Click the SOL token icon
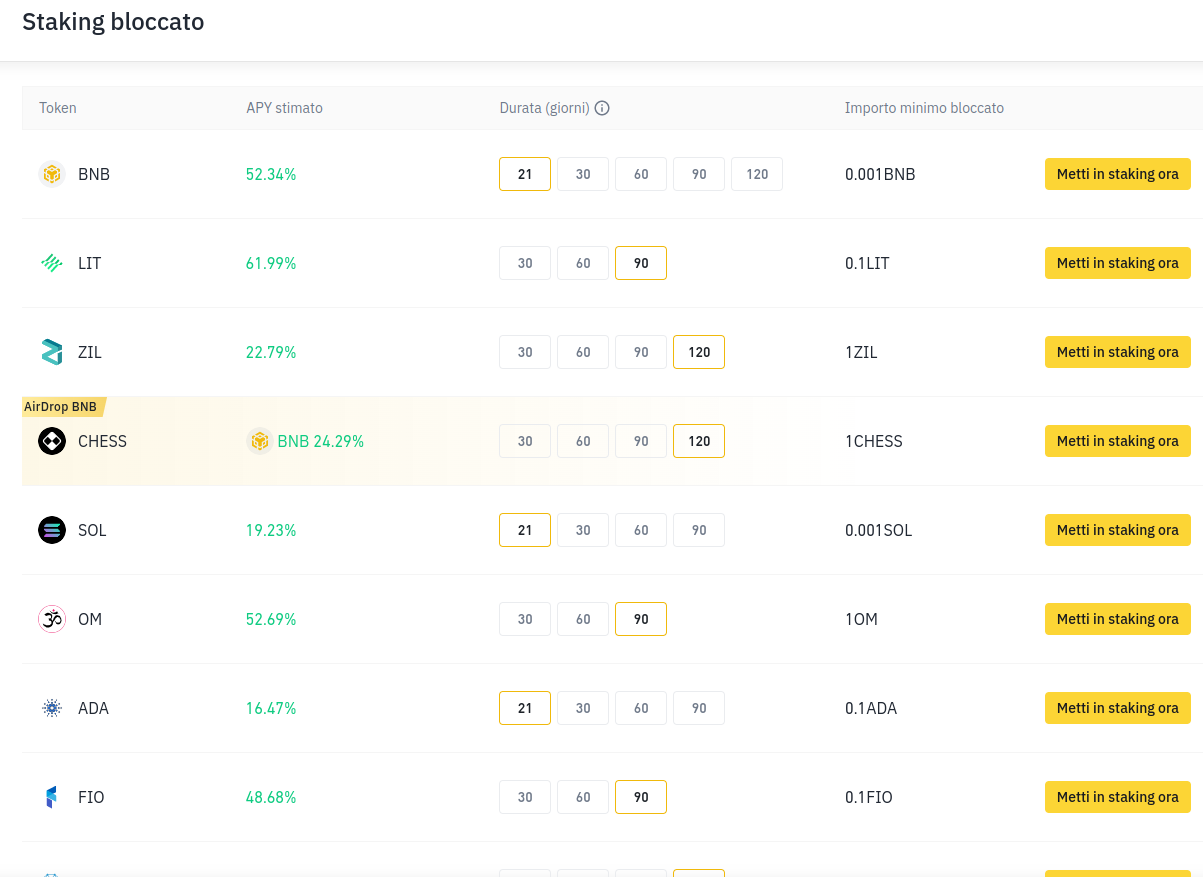Image resolution: width=1203 pixels, height=877 pixels. click(52, 530)
